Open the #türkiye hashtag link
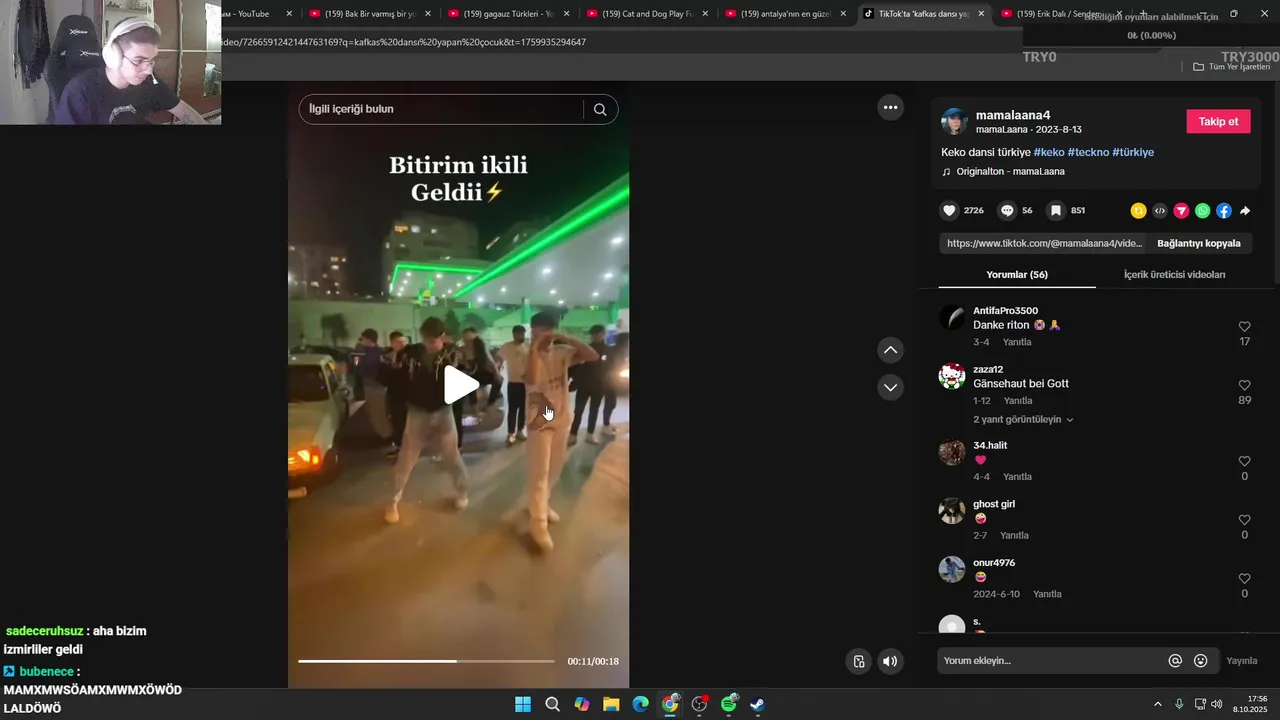This screenshot has width=1280, height=720. tap(1133, 152)
